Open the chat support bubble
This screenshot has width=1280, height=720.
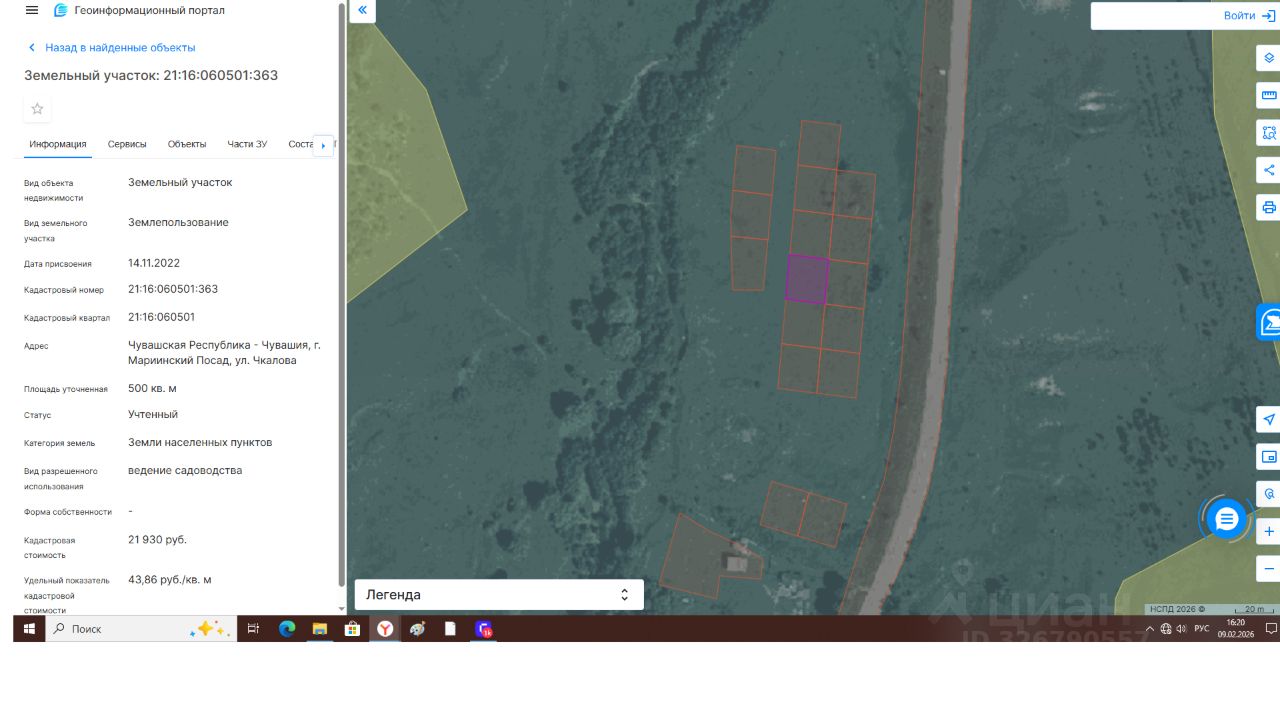[1227, 519]
